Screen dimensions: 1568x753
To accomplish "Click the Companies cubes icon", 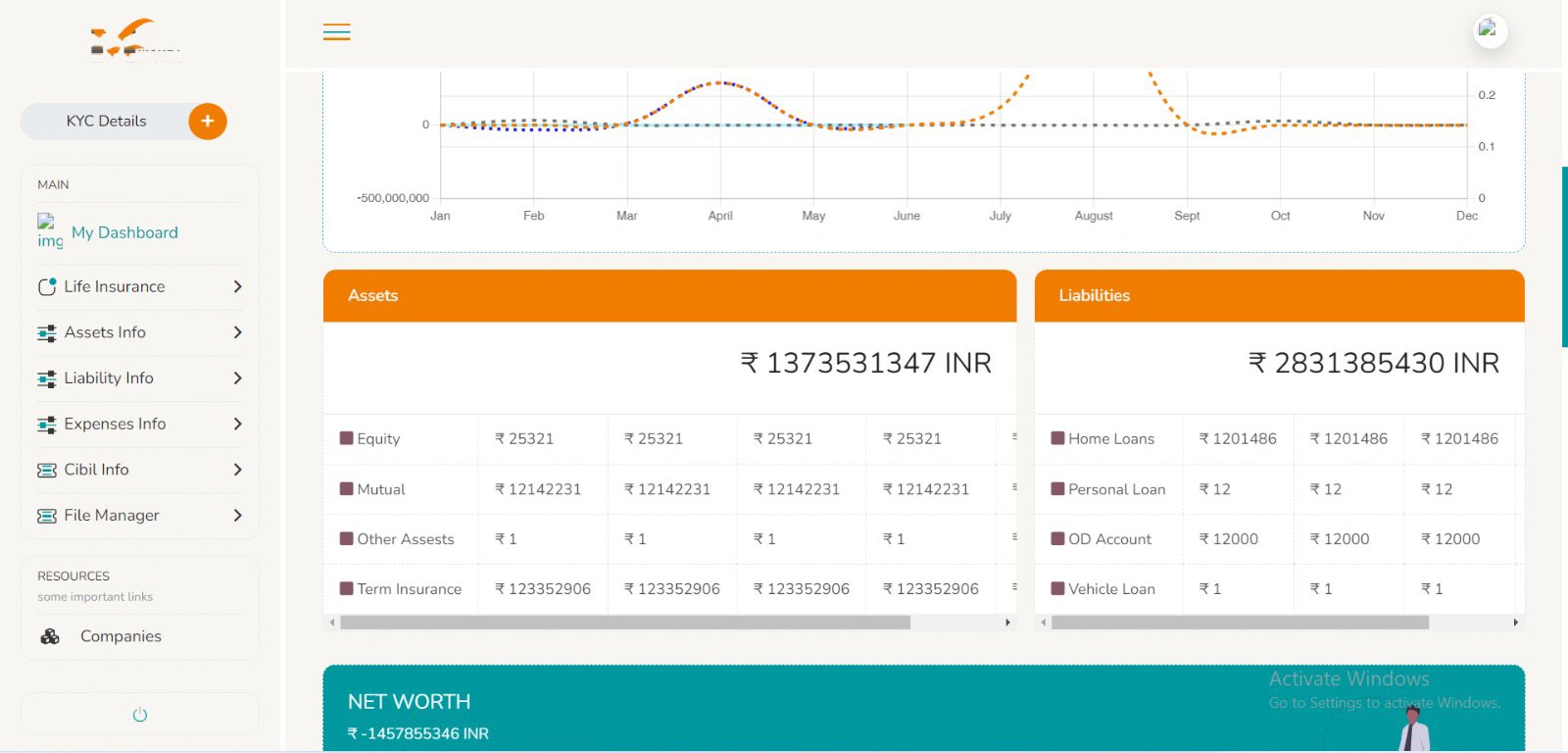I will click(50, 636).
